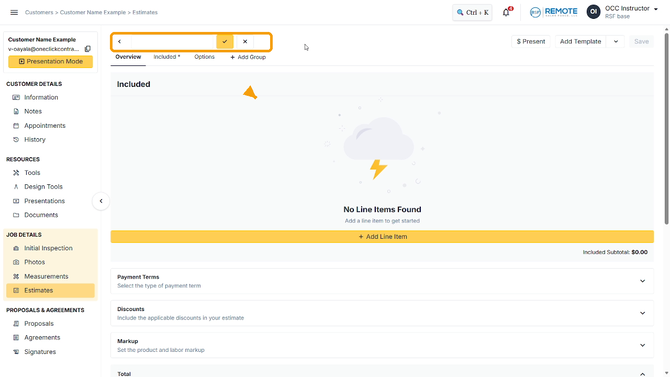This screenshot has height=377, width=670.
Task: Click the Presentations icon in the sidebar
Action: click(x=16, y=201)
